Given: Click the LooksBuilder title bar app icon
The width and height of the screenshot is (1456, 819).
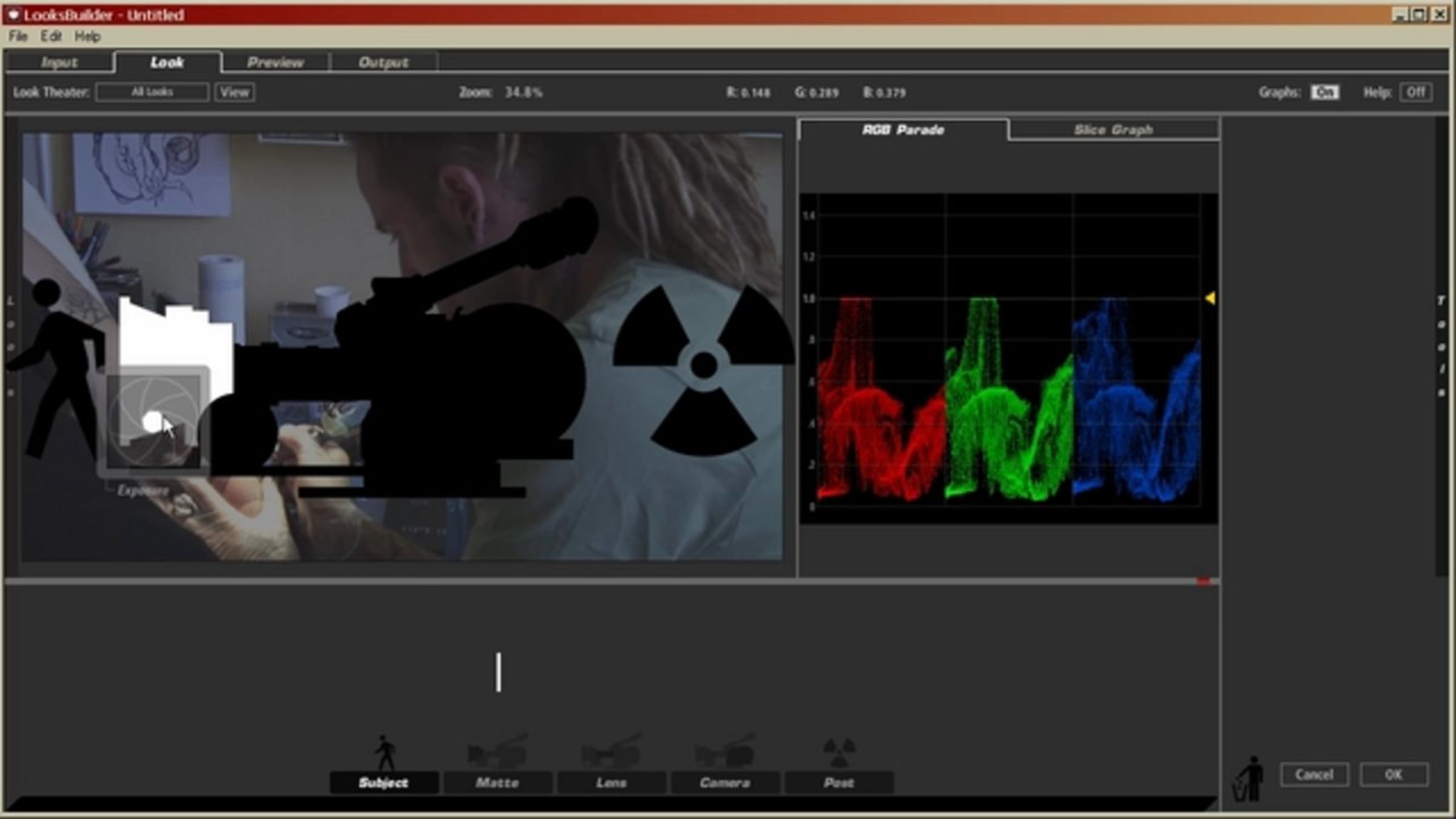Looking at the screenshot, I should click(13, 15).
